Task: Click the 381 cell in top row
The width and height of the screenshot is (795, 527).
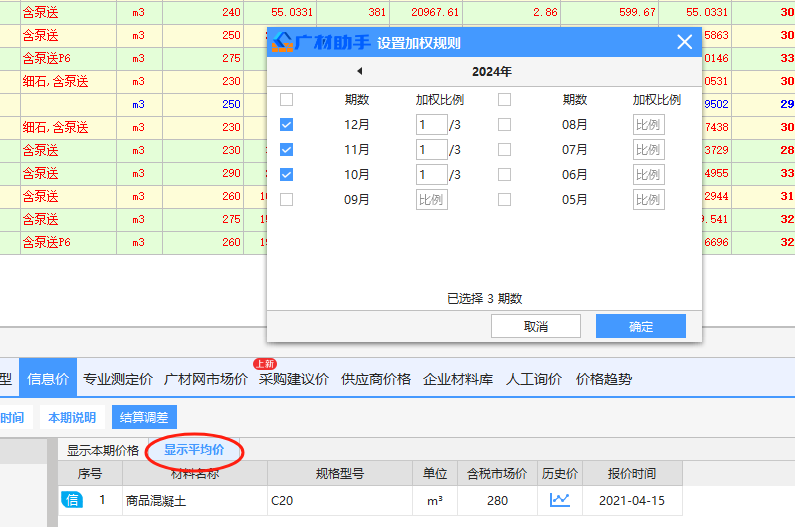Action: [x=353, y=12]
